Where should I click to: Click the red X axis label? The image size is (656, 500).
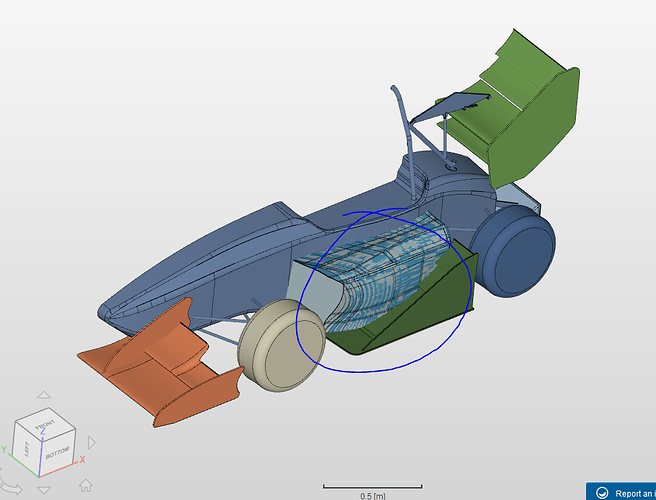[x=82, y=459]
